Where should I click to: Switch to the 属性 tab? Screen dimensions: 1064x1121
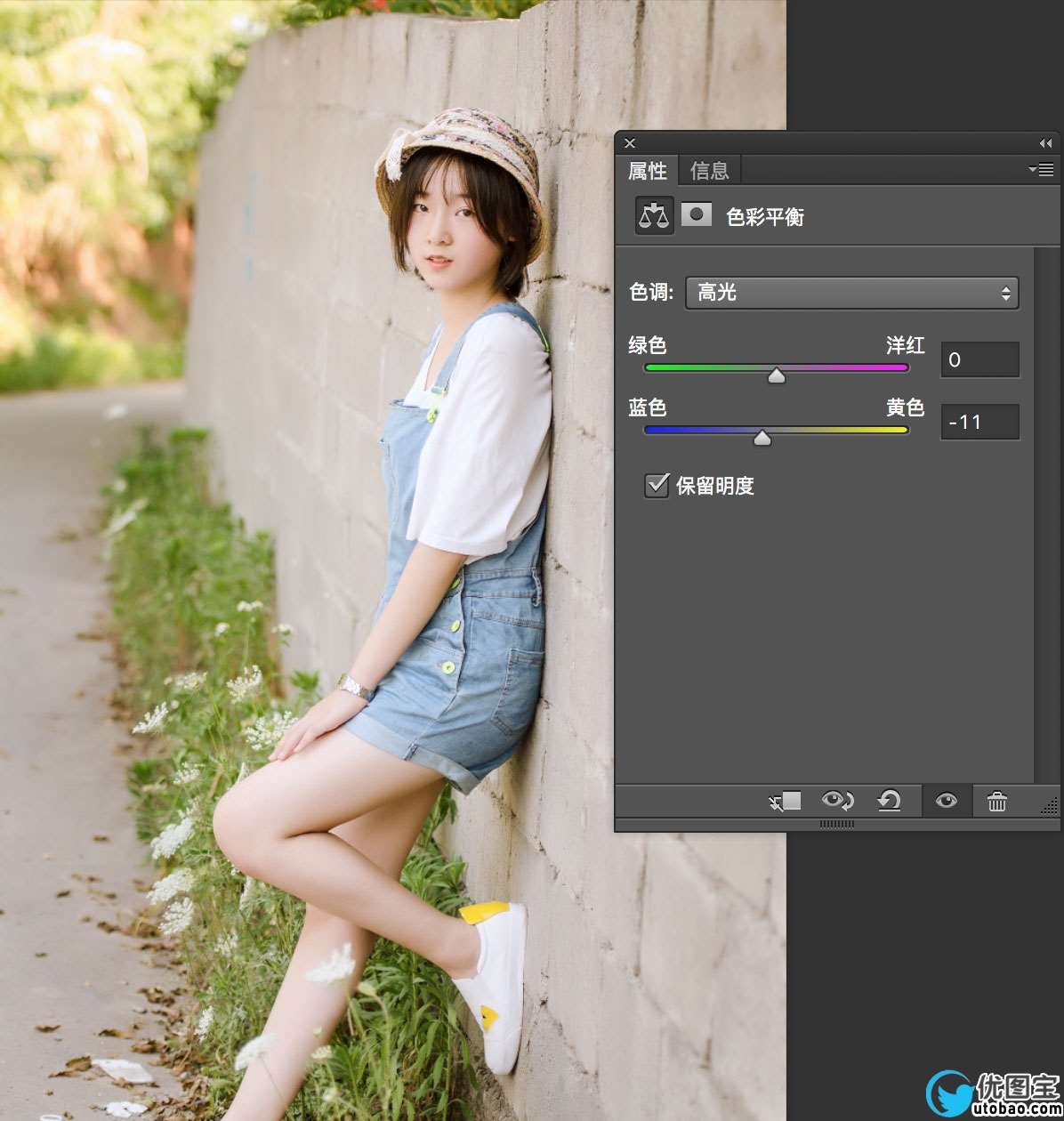pyautogui.click(x=647, y=170)
